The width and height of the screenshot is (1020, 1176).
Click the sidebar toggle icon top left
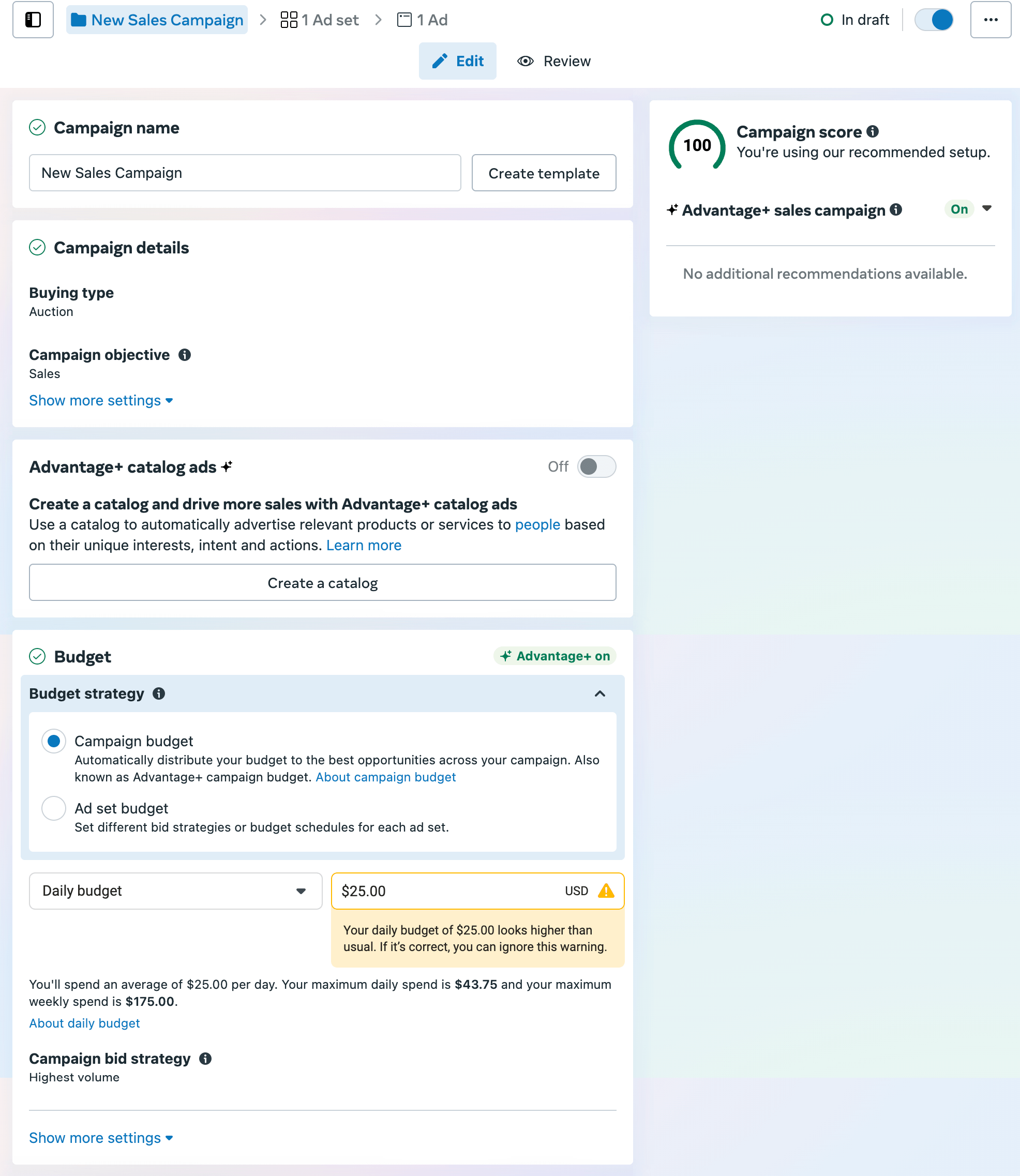click(x=33, y=19)
